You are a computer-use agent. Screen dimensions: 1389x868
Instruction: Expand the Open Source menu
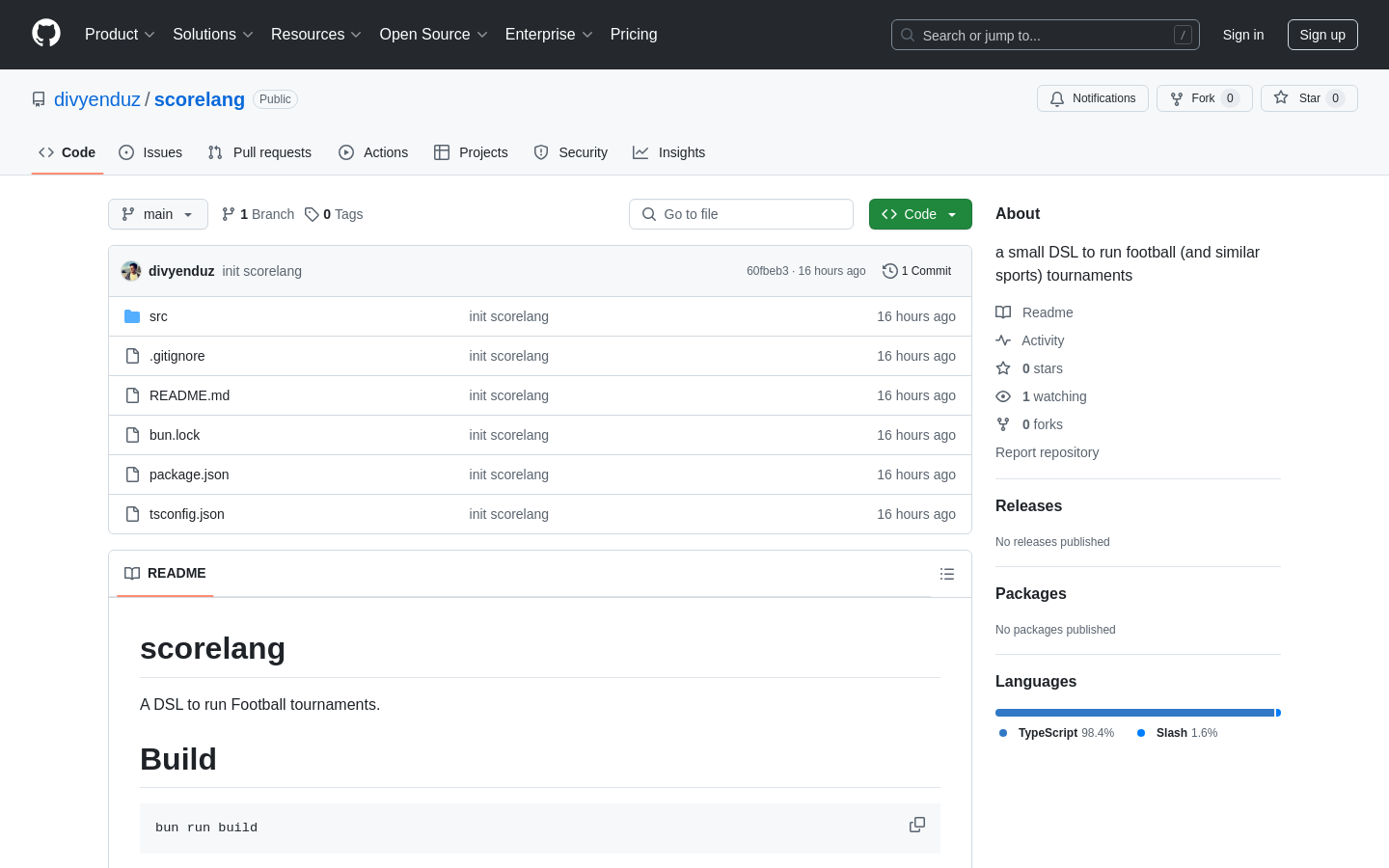point(434,35)
